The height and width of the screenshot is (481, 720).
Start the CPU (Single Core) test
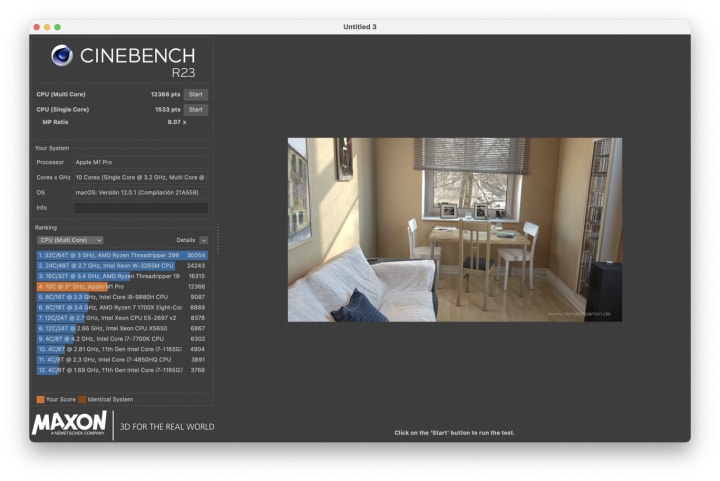point(196,110)
